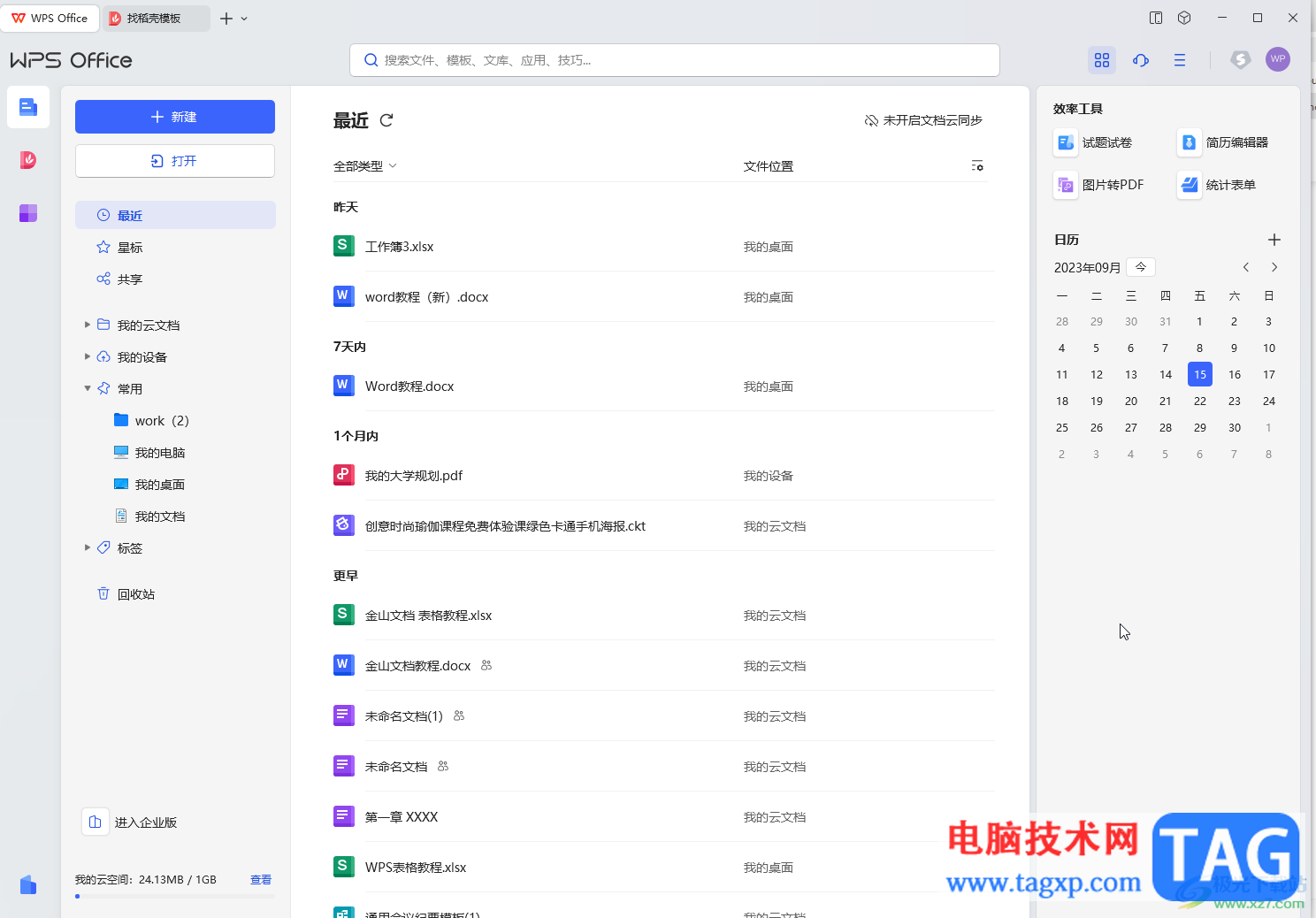Refresh the recent files list

pyautogui.click(x=386, y=120)
